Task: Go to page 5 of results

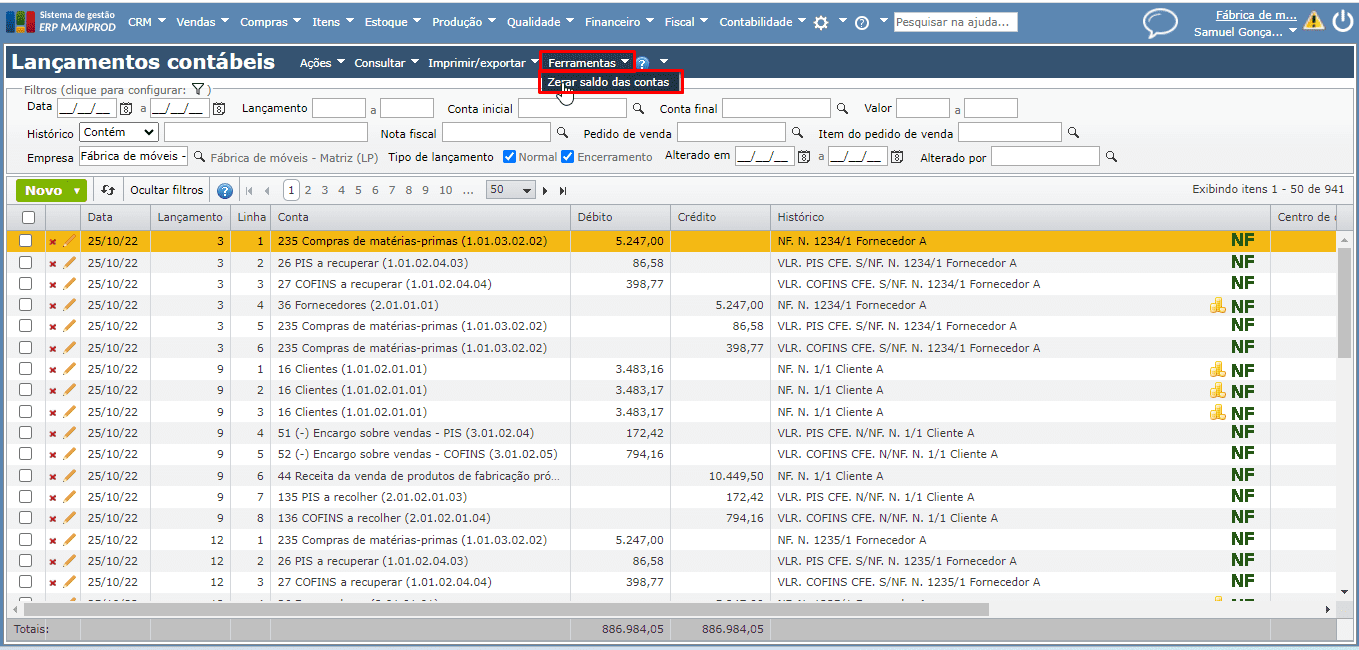Action: pyautogui.click(x=358, y=190)
